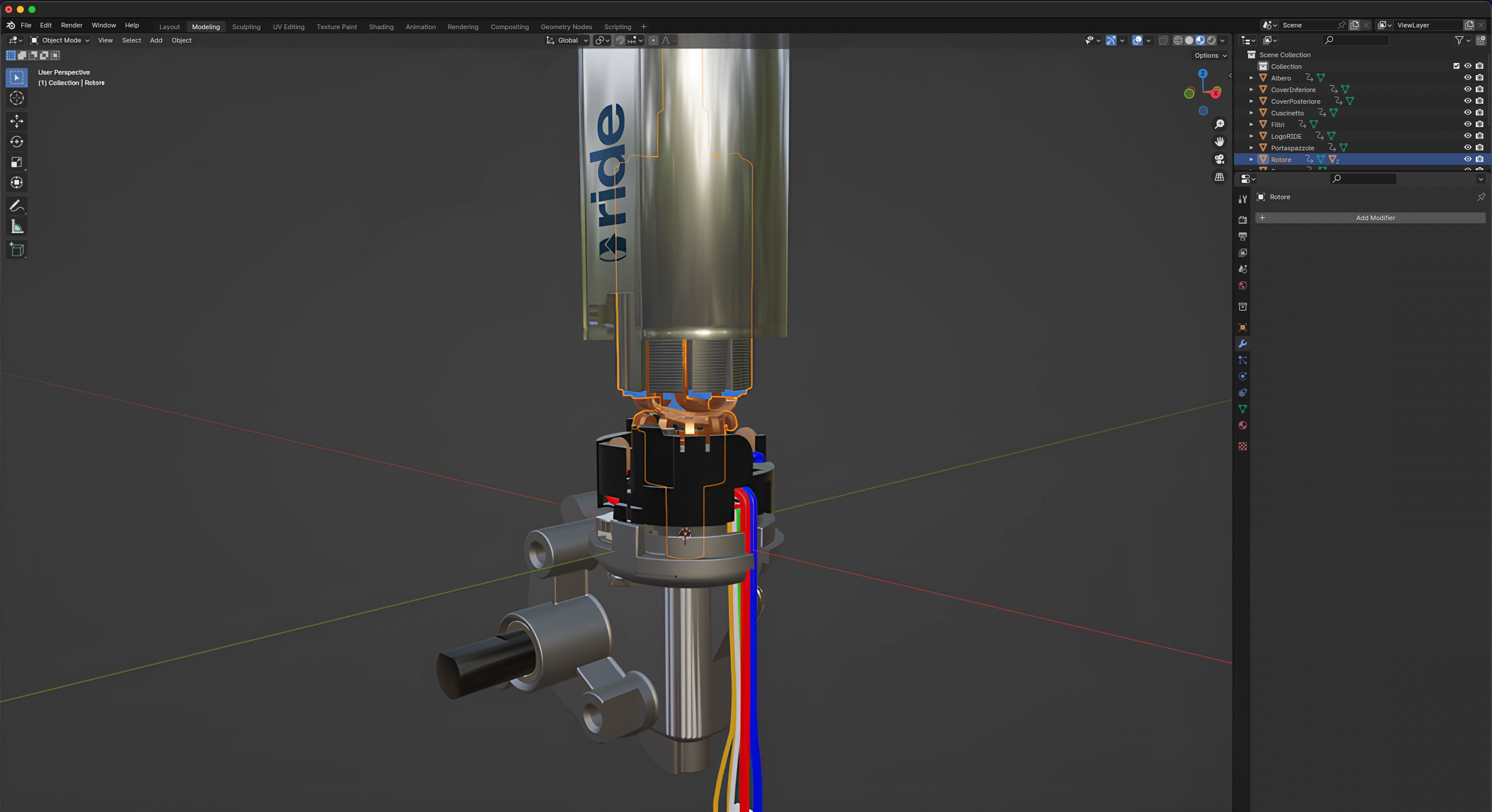Image resolution: width=1492 pixels, height=812 pixels.
Task: Open the viewport Options popover
Action: coord(1210,56)
